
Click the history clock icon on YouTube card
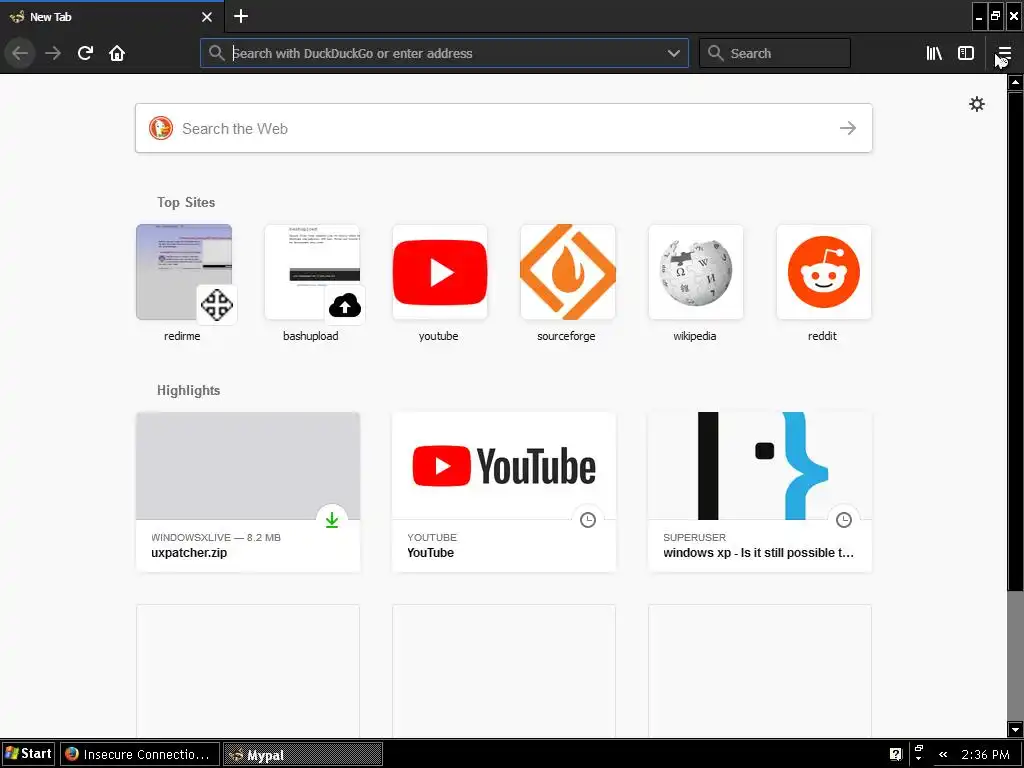(588, 520)
